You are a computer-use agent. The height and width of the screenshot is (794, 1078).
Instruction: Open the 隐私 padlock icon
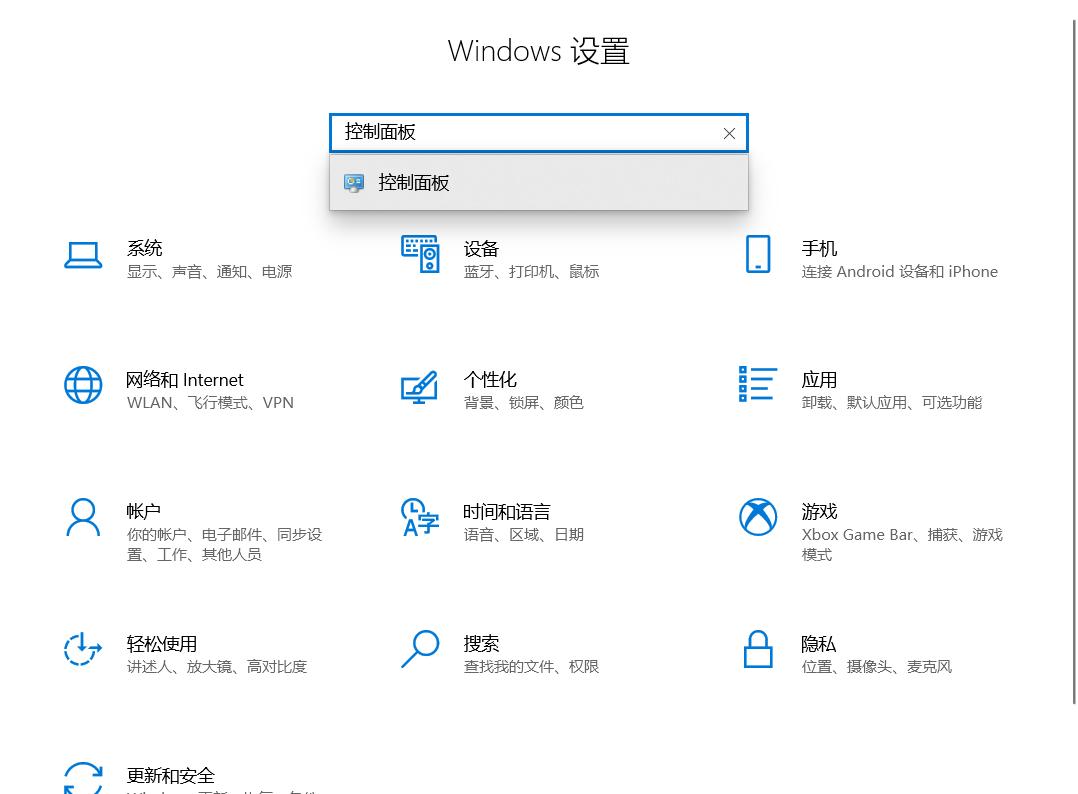pyautogui.click(x=758, y=649)
